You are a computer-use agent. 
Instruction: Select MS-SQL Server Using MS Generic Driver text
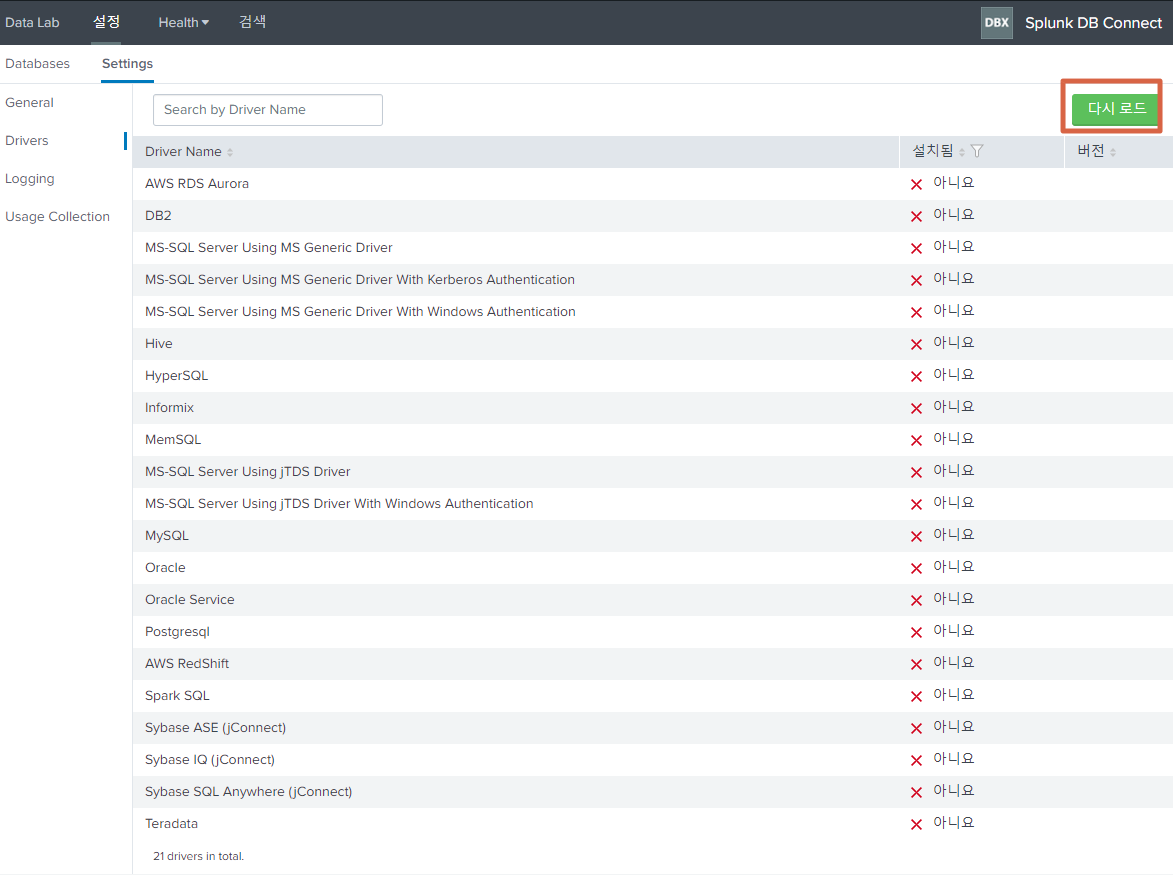tap(269, 248)
